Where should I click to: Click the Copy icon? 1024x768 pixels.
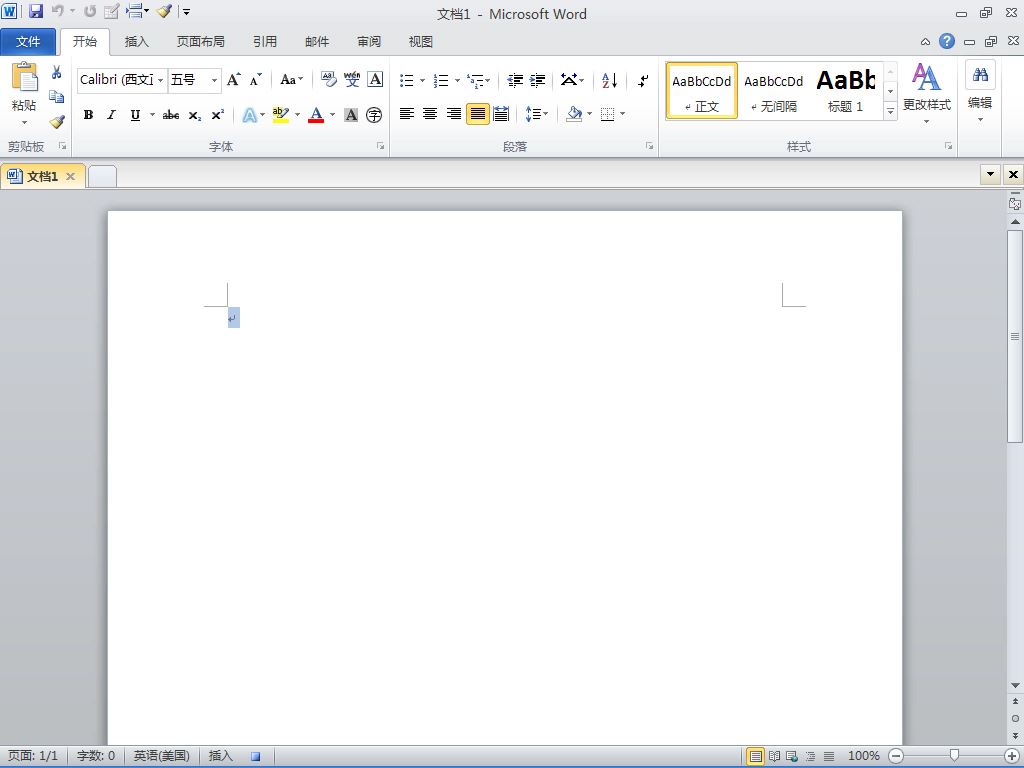click(x=57, y=97)
